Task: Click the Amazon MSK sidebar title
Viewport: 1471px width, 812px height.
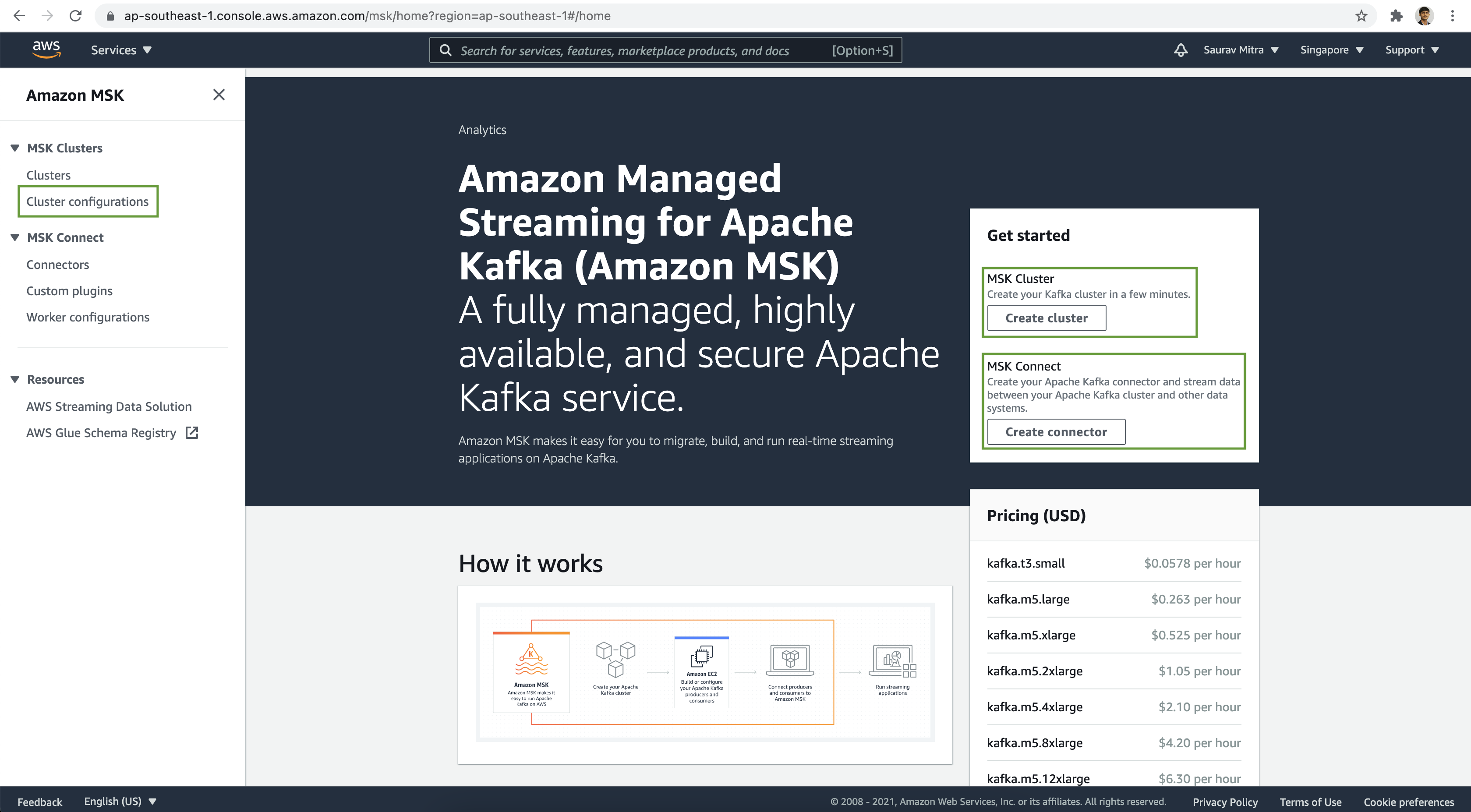Action: click(x=75, y=95)
